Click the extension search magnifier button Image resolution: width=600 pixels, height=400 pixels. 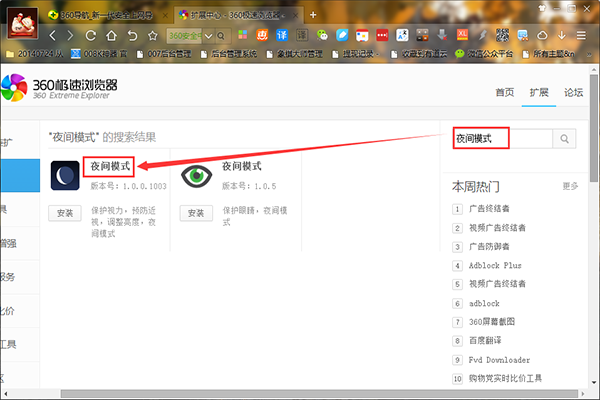[x=564, y=139]
